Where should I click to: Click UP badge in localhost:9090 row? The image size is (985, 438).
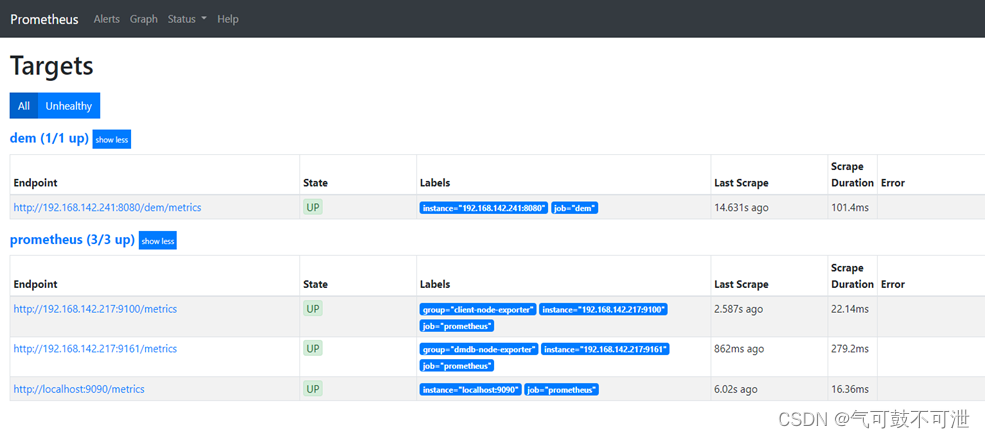313,388
